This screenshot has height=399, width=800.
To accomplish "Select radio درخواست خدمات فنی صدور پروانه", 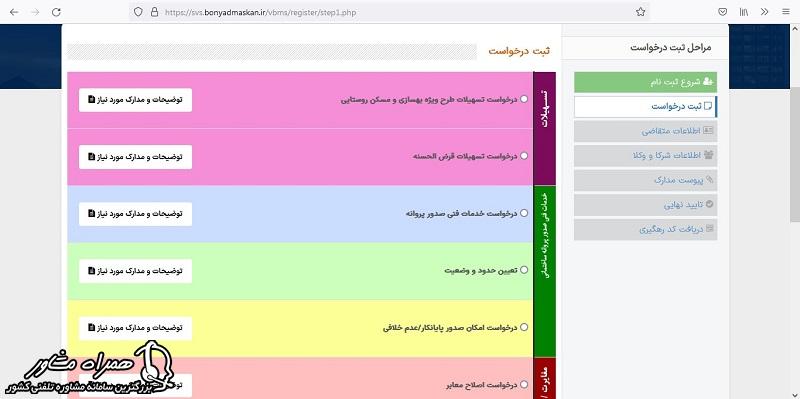I will [524, 213].
